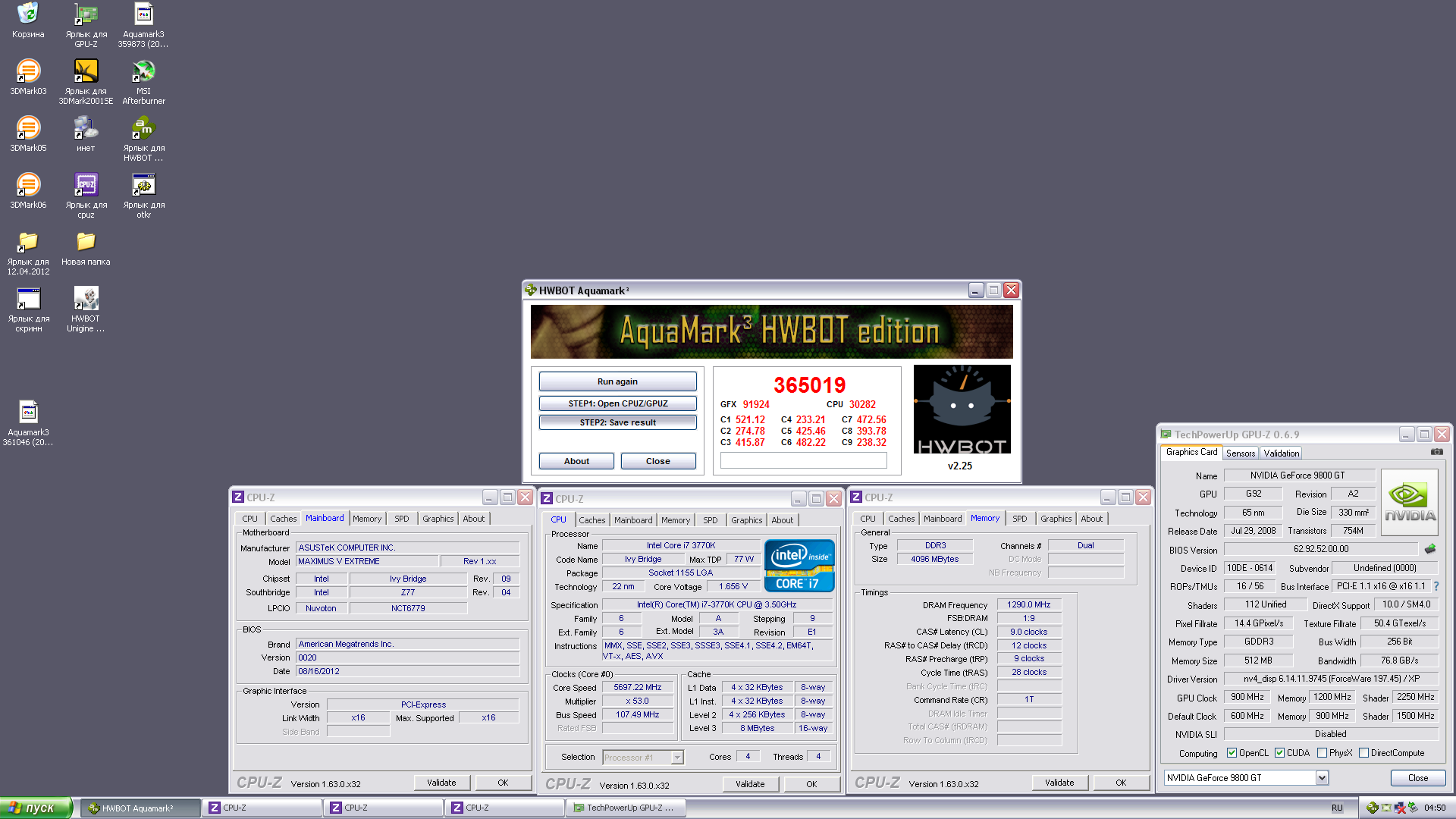Click the Bus Interface question mark icon
The image size is (1456, 819).
(1436, 586)
